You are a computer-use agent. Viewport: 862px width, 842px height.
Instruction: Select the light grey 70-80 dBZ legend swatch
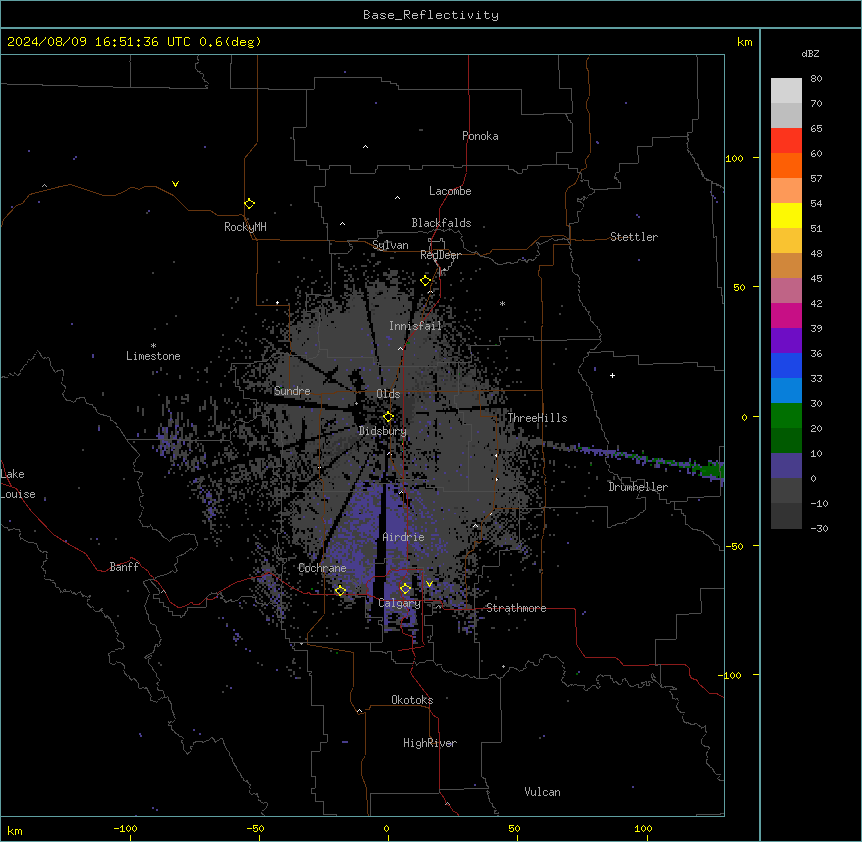[x=786, y=91]
